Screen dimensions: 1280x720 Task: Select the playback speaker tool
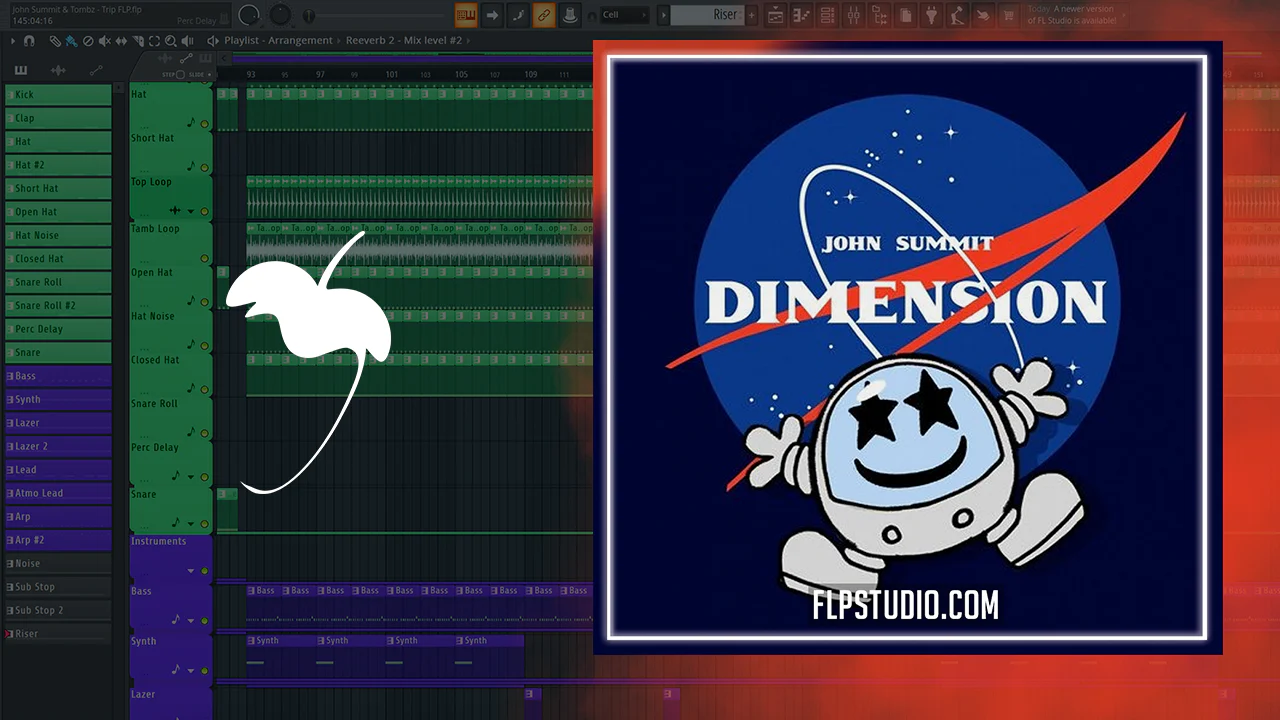(x=187, y=41)
